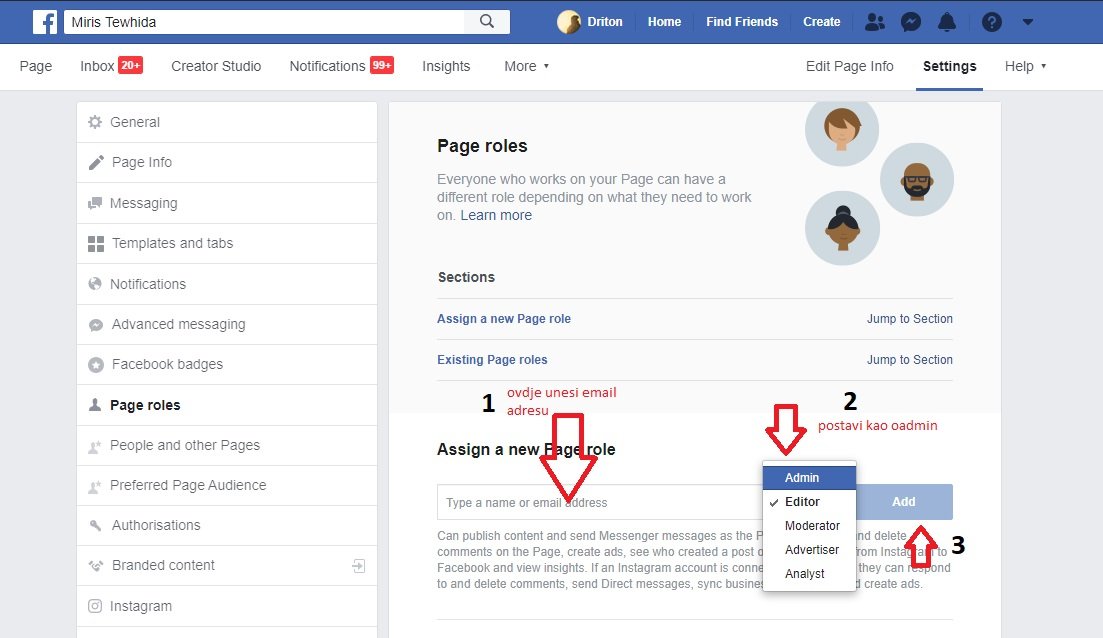Click the search magnifier icon
1103x638 pixels.
pos(487,22)
